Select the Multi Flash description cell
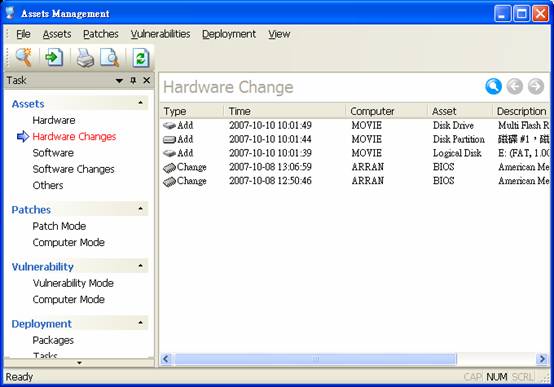Screen dimensions: 554x387 [x=524, y=125]
